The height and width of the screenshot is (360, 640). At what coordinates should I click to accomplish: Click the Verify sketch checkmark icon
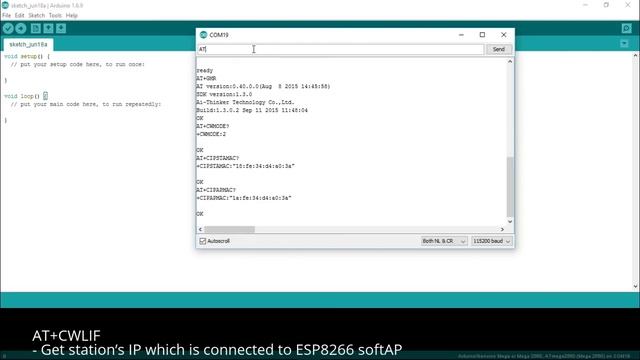[x=8, y=28]
